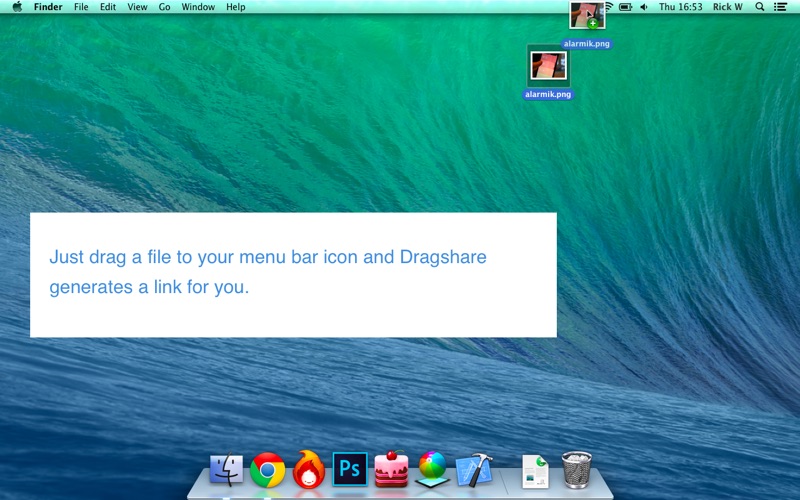Show Notification Center from the menu bar
Image resolution: width=800 pixels, height=500 pixels.
(x=781, y=7)
